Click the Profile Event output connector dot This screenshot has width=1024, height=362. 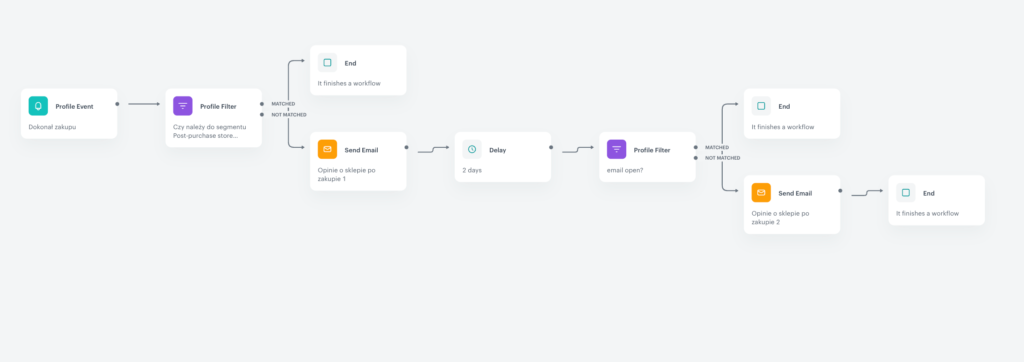(118, 104)
